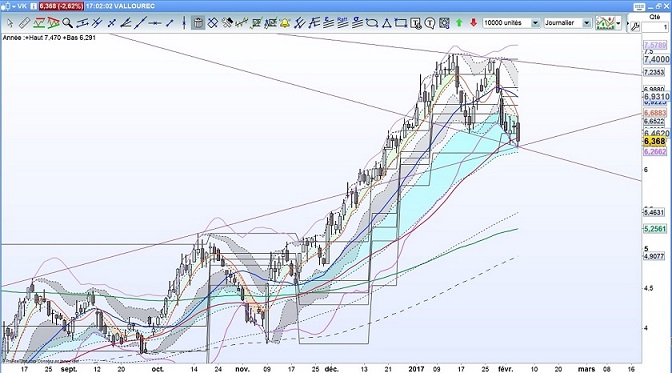Select the diagonal trend line tool

point(141,23)
